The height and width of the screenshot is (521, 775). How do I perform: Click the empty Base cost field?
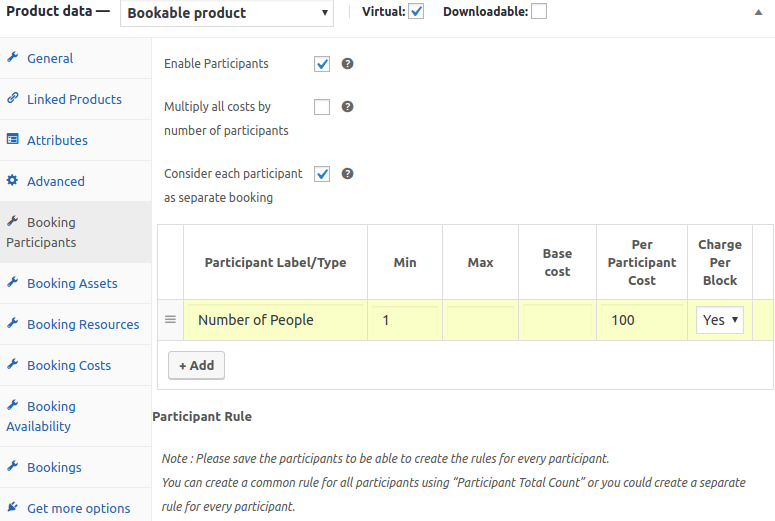point(557,320)
